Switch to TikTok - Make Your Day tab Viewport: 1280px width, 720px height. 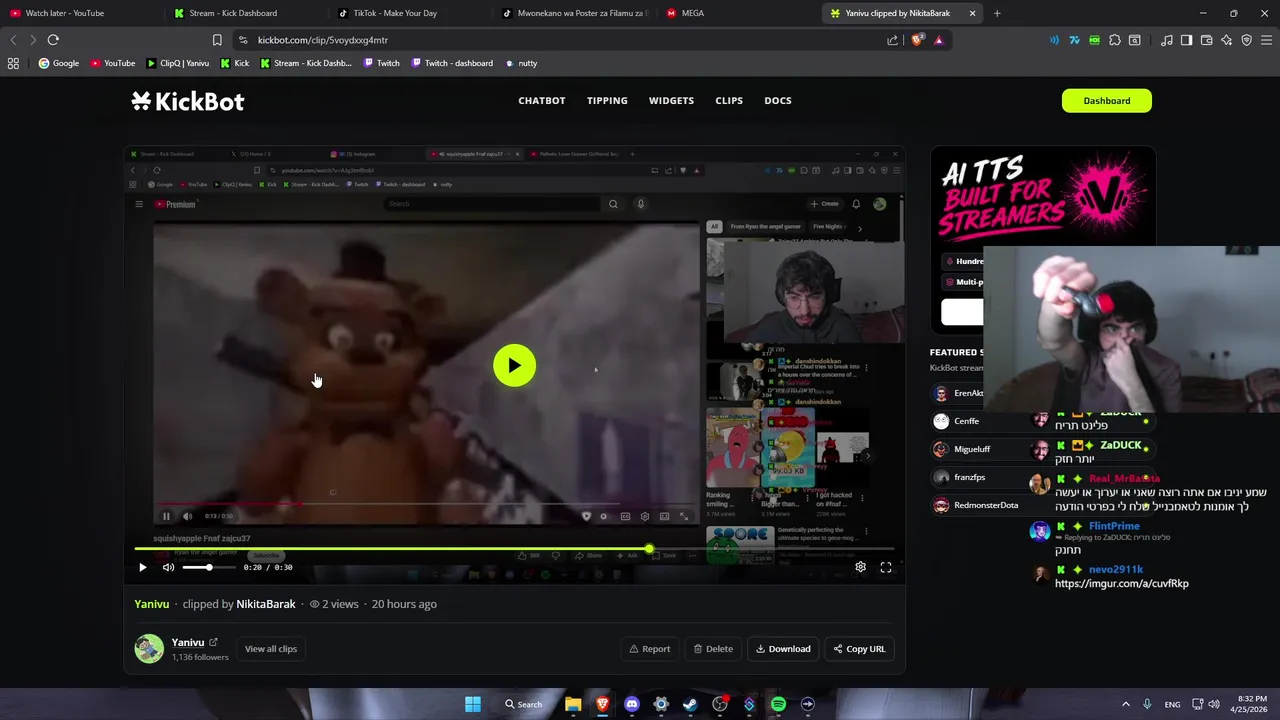pyautogui.click(x=395, y=13)
